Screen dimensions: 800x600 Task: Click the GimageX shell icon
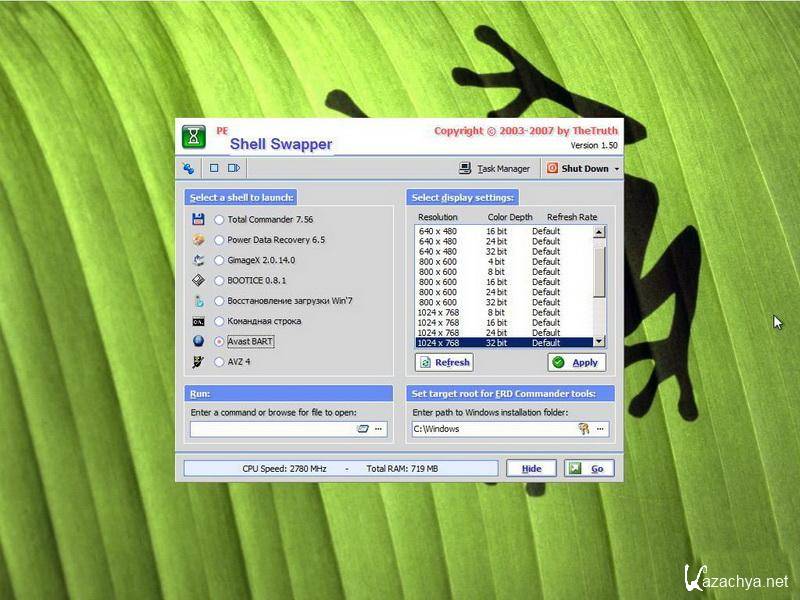[198, 260]
